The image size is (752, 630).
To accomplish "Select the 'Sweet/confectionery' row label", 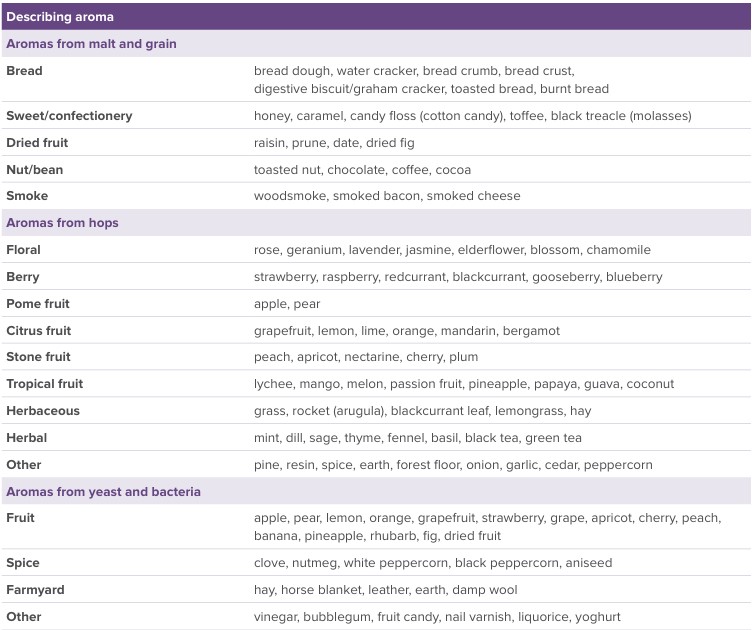I will tap(69, 116).
